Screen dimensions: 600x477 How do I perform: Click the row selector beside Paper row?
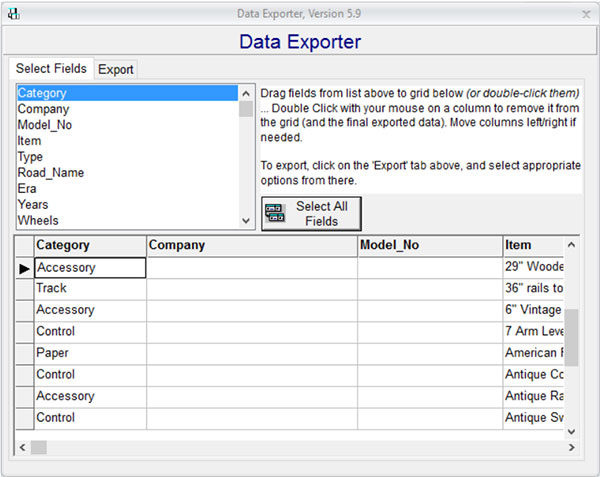coord(25,354)
